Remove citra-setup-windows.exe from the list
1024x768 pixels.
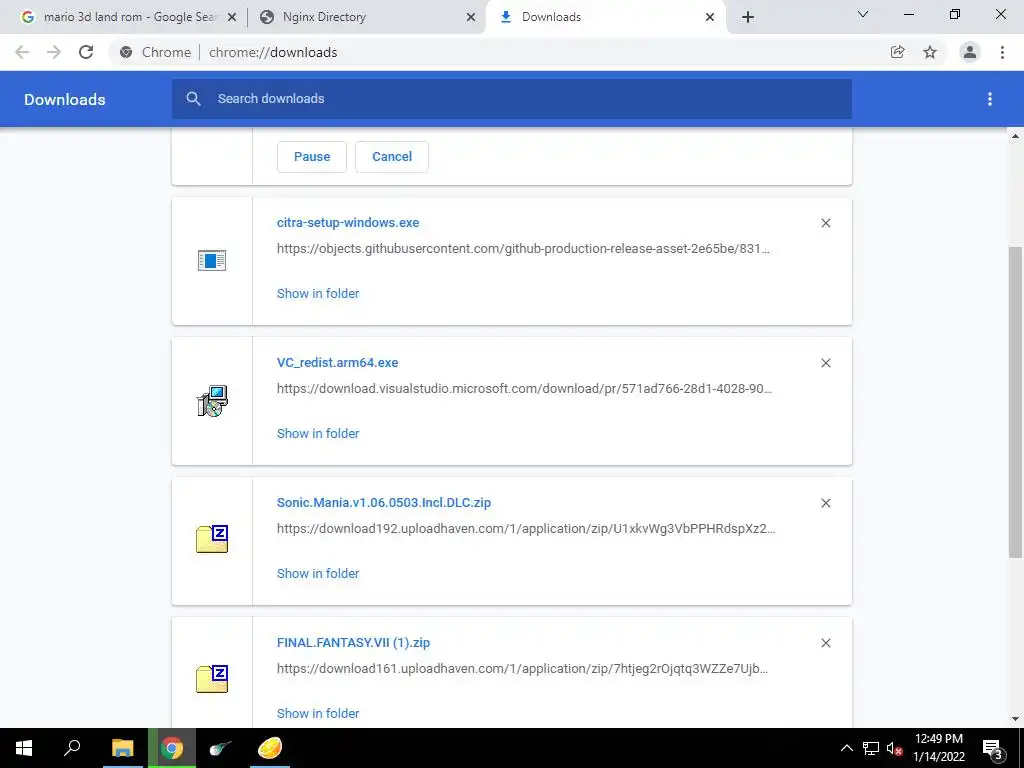click(825, 223)
